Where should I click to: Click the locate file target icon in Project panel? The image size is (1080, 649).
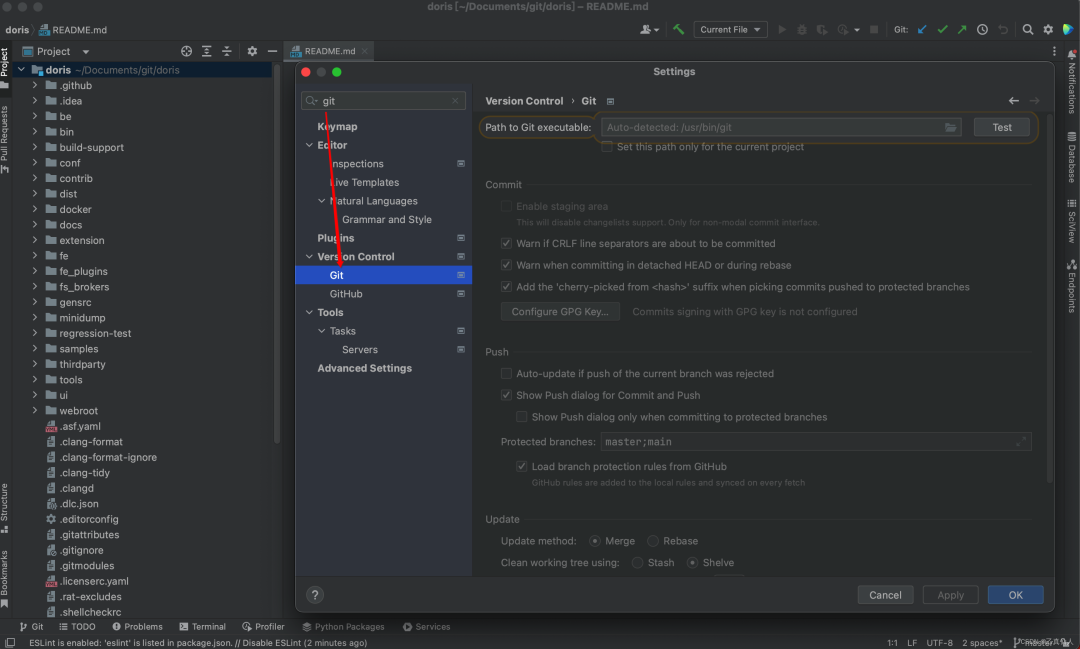click(186, 51)
